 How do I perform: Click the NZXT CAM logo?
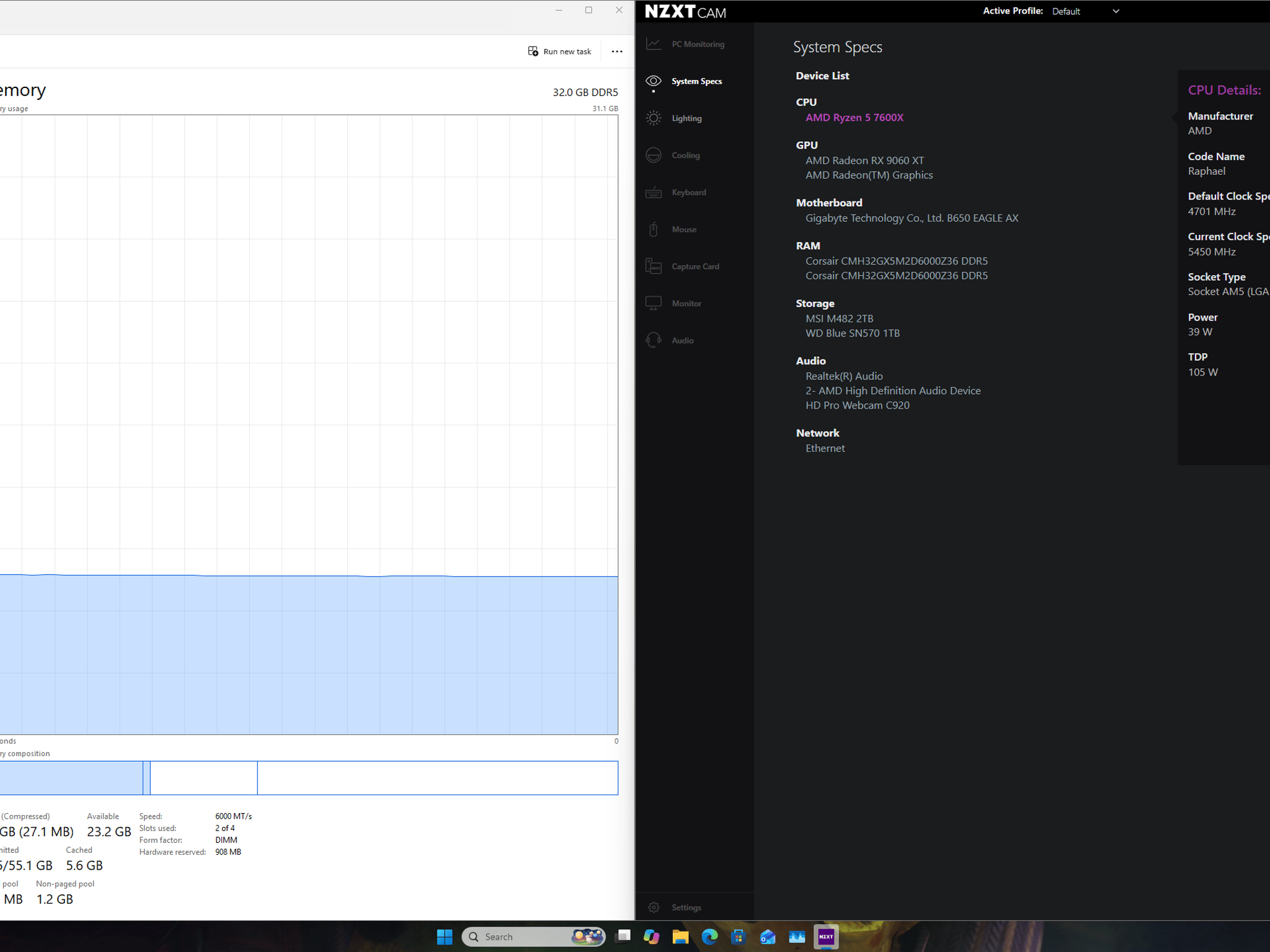click(685, 12)
